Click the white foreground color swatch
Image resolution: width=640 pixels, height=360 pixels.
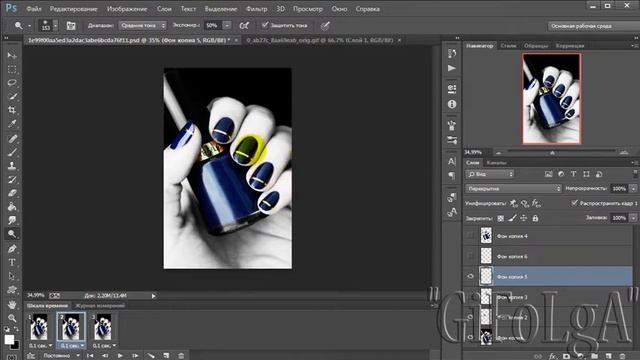tap(9, 339)
